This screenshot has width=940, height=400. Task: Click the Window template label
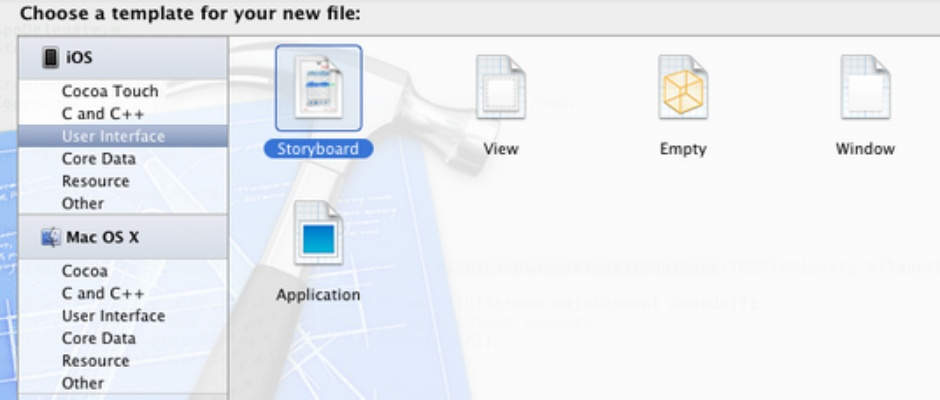click(865, 149)
